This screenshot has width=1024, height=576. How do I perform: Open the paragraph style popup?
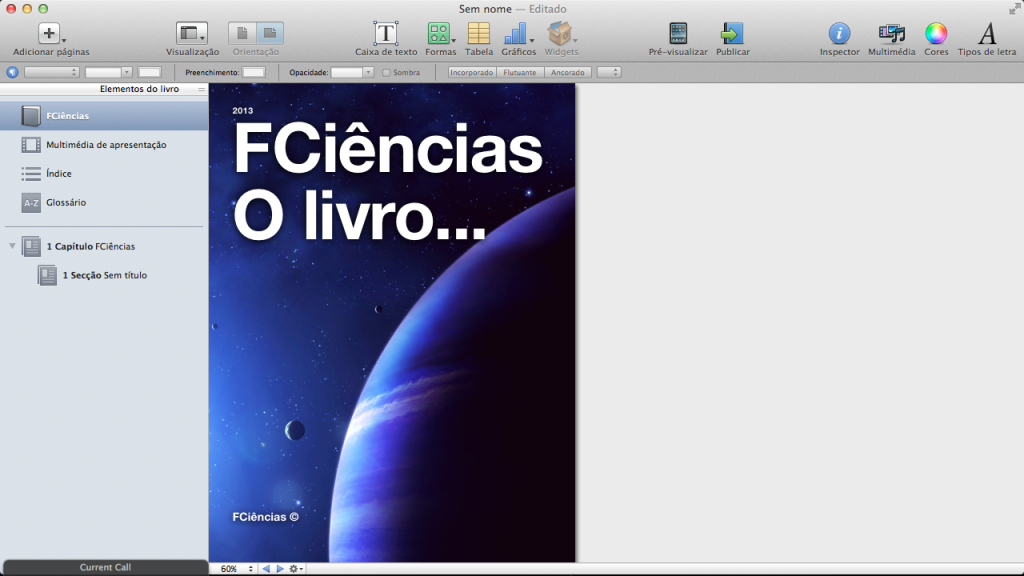(52, 72)
